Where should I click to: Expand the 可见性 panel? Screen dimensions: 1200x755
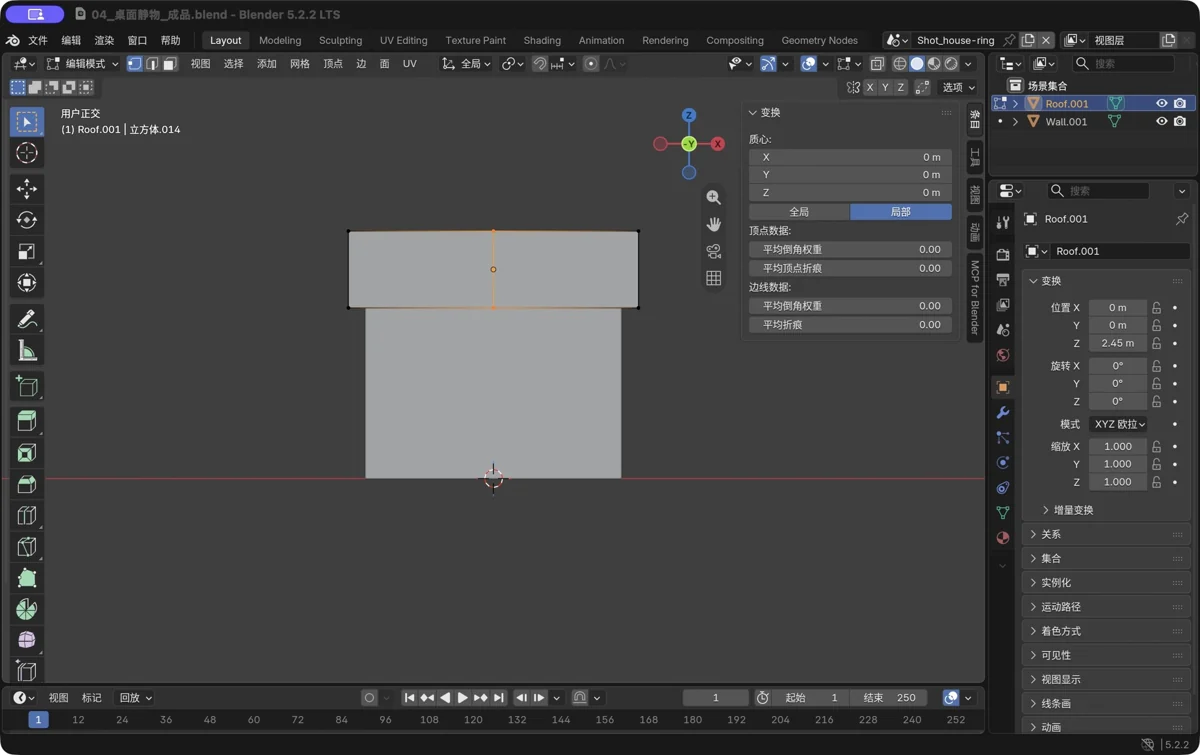[x=1107, y=655]
